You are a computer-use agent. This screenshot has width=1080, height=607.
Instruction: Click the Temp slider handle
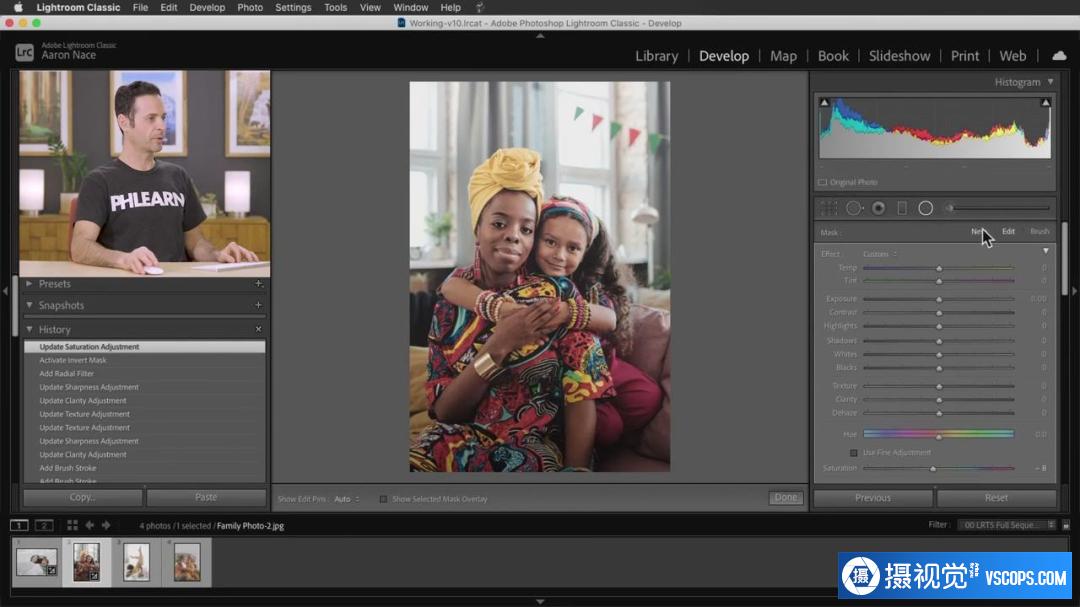click(x=939, y=268)
